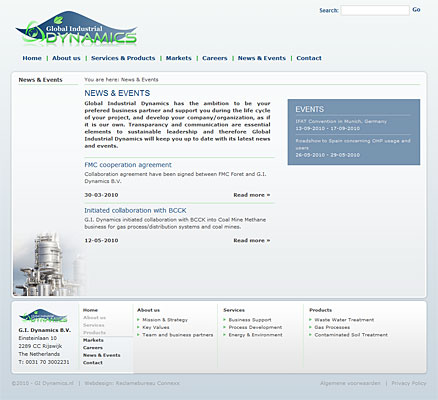
Task: Open the About us top navigation item
Action: click(66, 58)
